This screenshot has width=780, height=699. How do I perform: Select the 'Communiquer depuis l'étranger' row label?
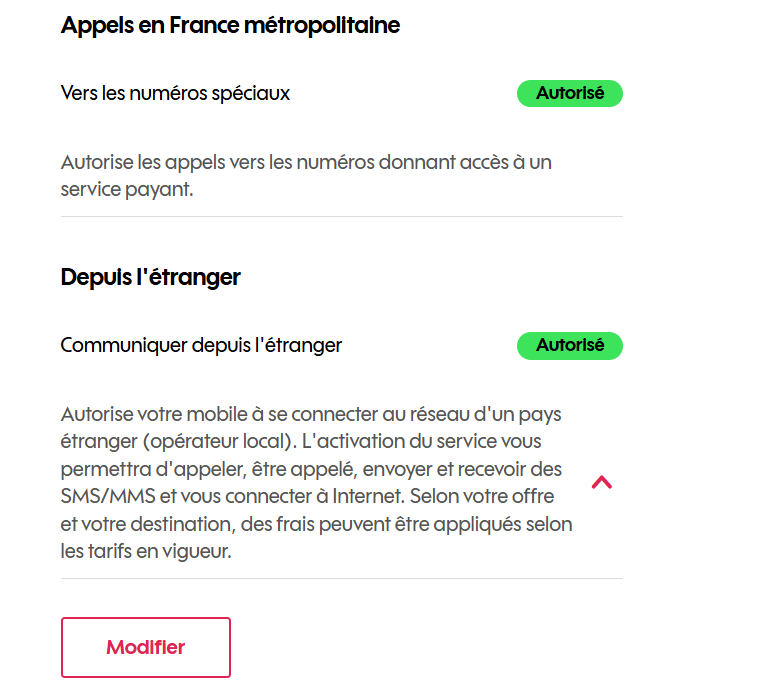pyautogui.click(x=201, y=346)
